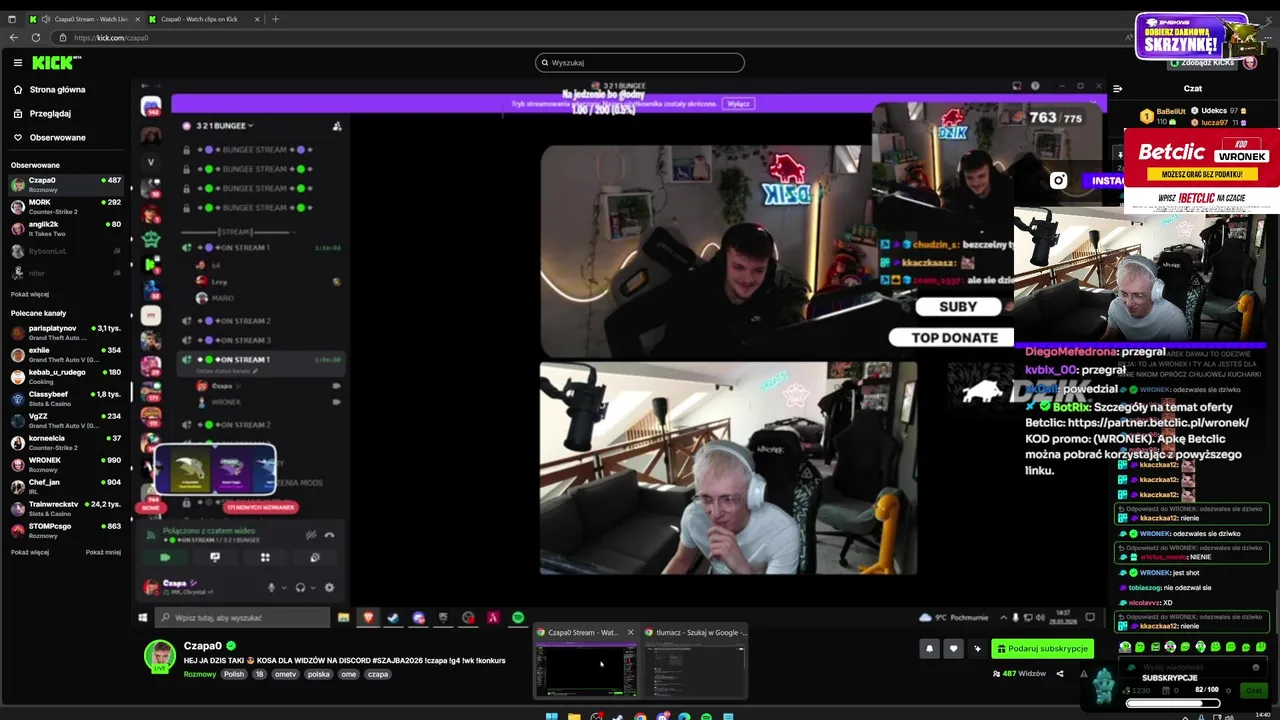
Task: Collapse the Czat panel with arrow icon
Action: pos(1118,89)
